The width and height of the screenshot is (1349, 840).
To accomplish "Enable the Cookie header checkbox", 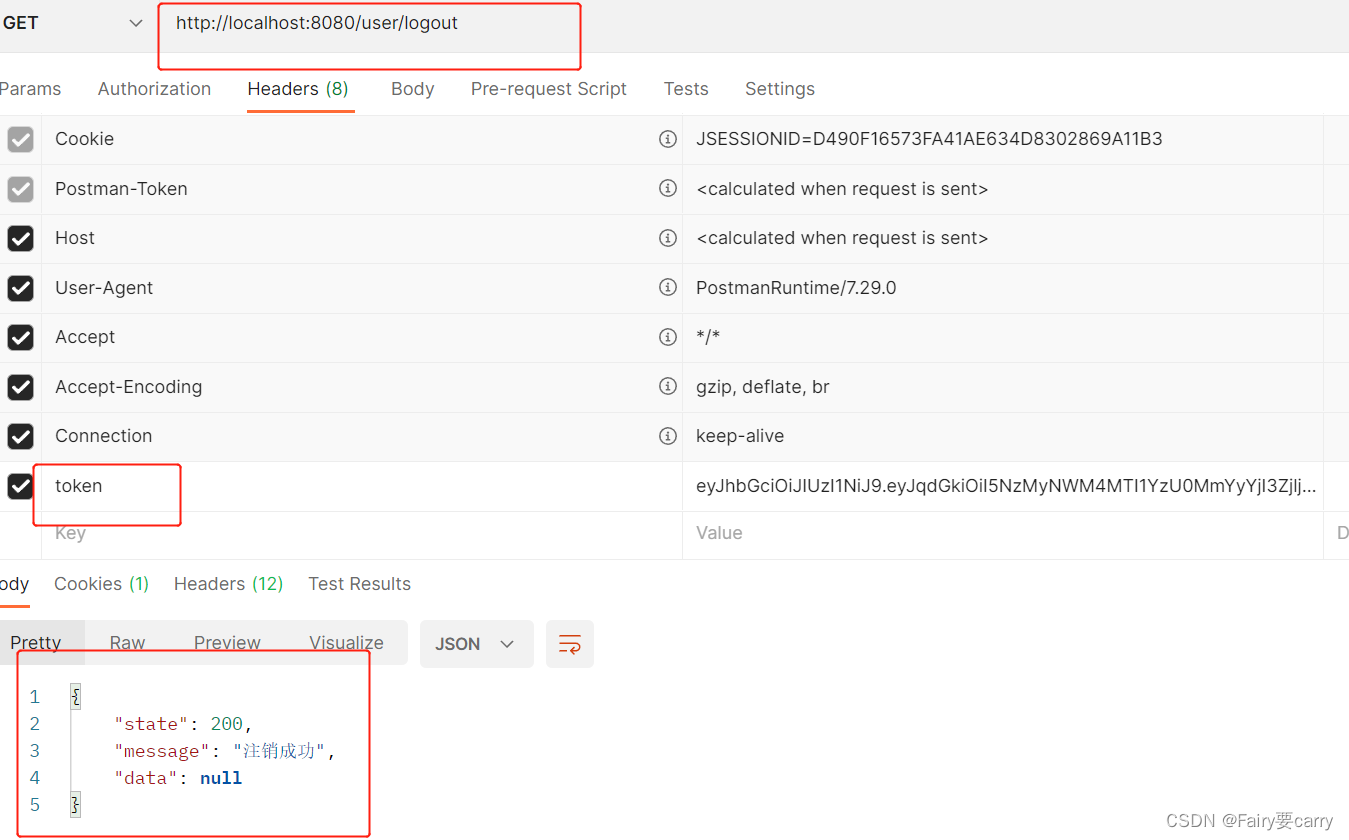I will pyautogui.click(x=20, y=139).
